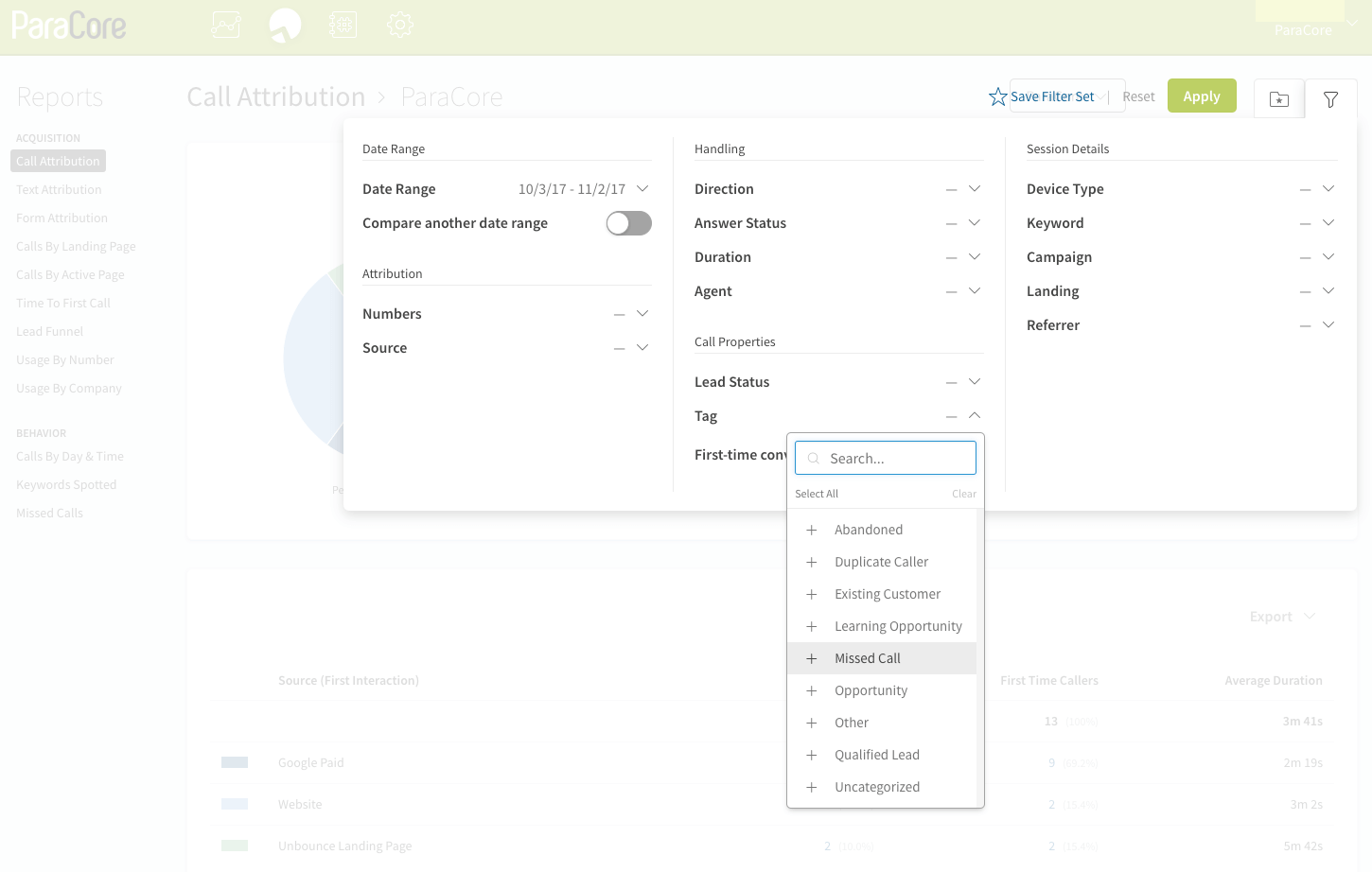Image resolution: width=1372 pixels, height=872 pixels.
Task: Toggle Compare another date range switch
Action: click(x=629, y=223)
